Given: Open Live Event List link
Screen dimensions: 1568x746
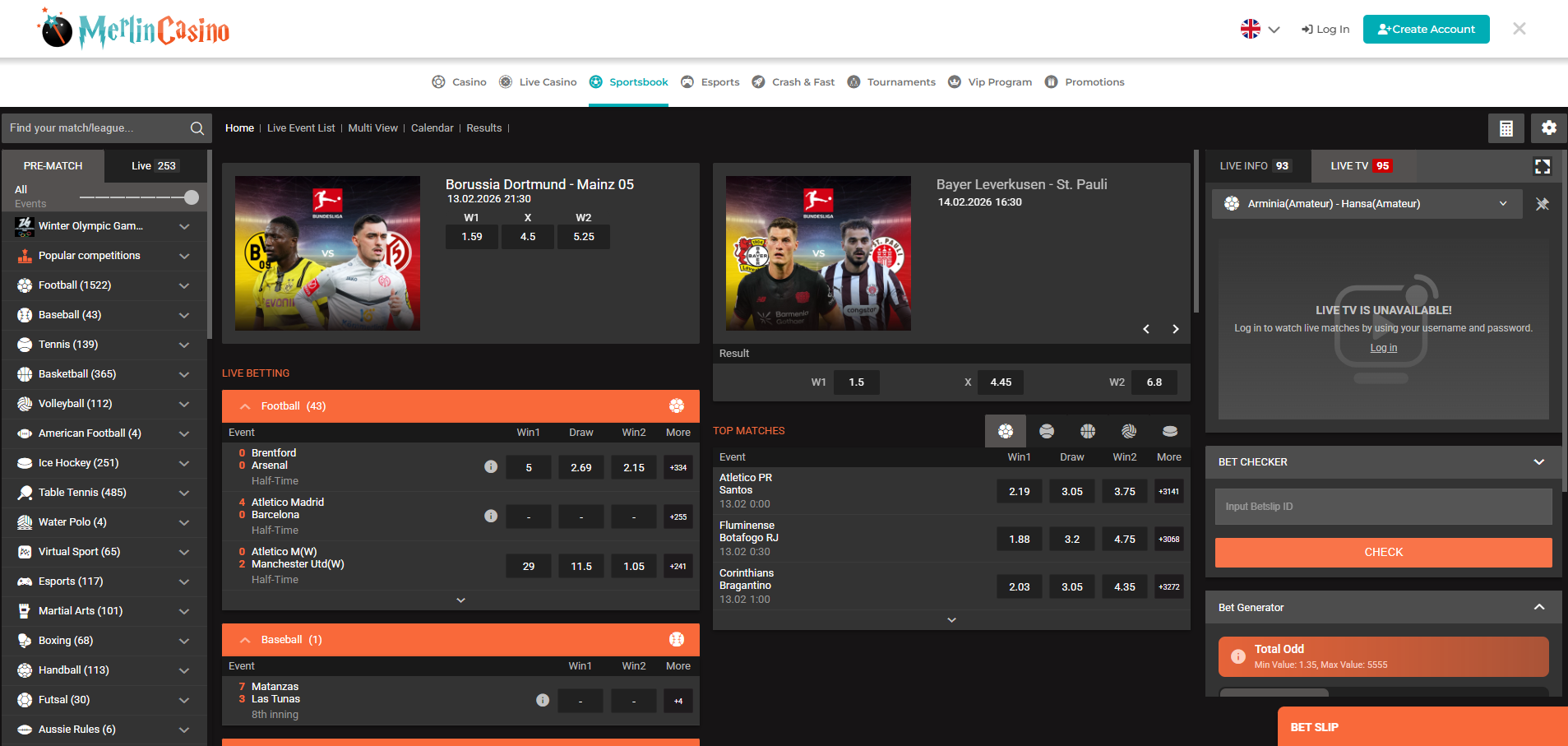Looking at the screenshot, I should tap(301, 128).
